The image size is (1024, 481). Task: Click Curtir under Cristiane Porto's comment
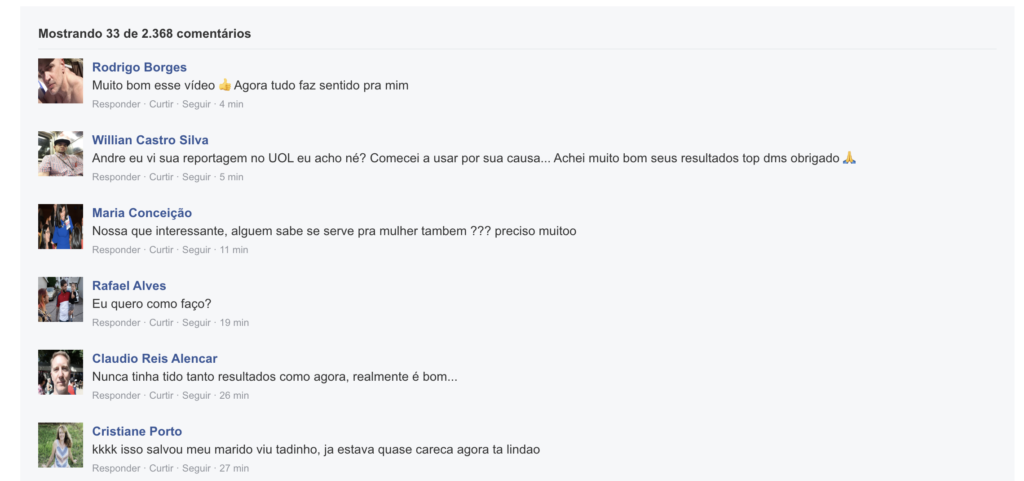pyautogui.click(x=161, y=469)
